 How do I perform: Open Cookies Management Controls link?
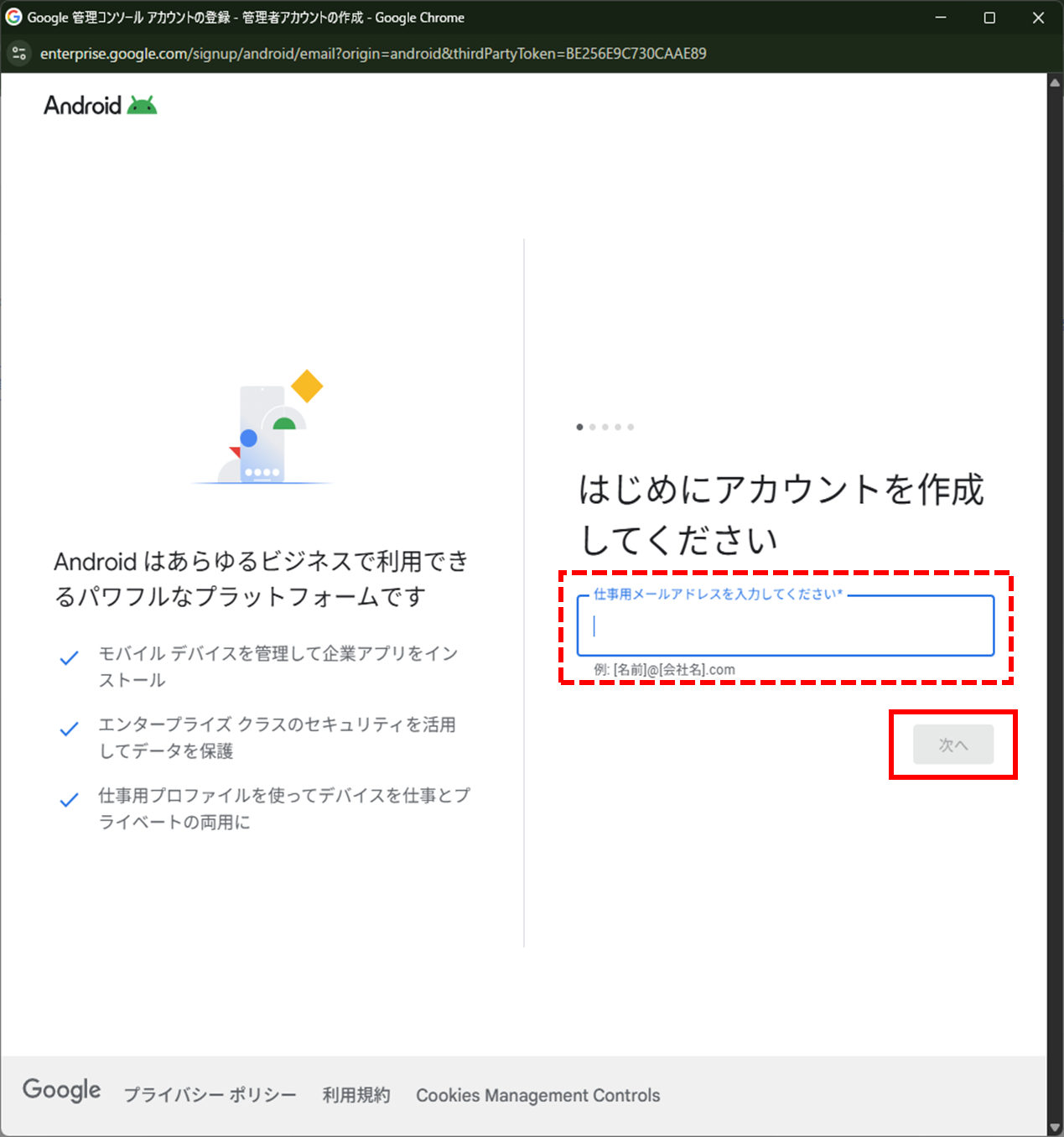coord(538,1095)
